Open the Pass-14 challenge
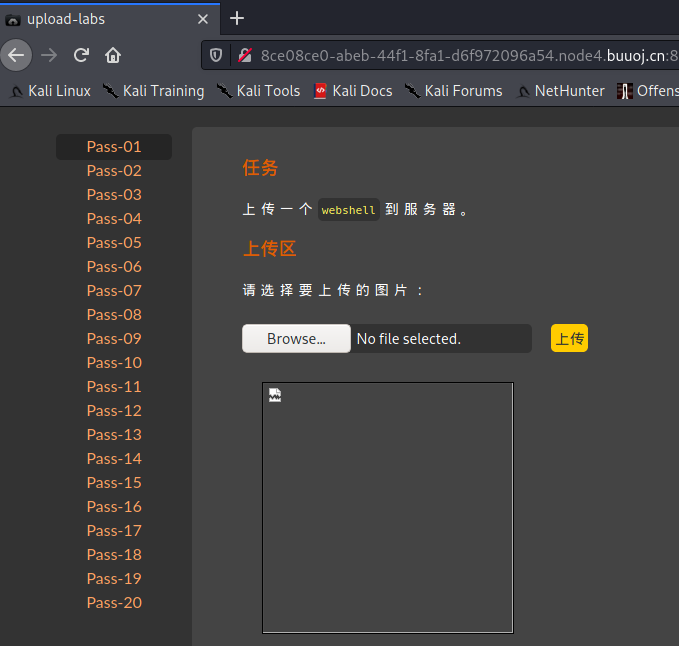679x646 pixels. click(x=114, y=459)
